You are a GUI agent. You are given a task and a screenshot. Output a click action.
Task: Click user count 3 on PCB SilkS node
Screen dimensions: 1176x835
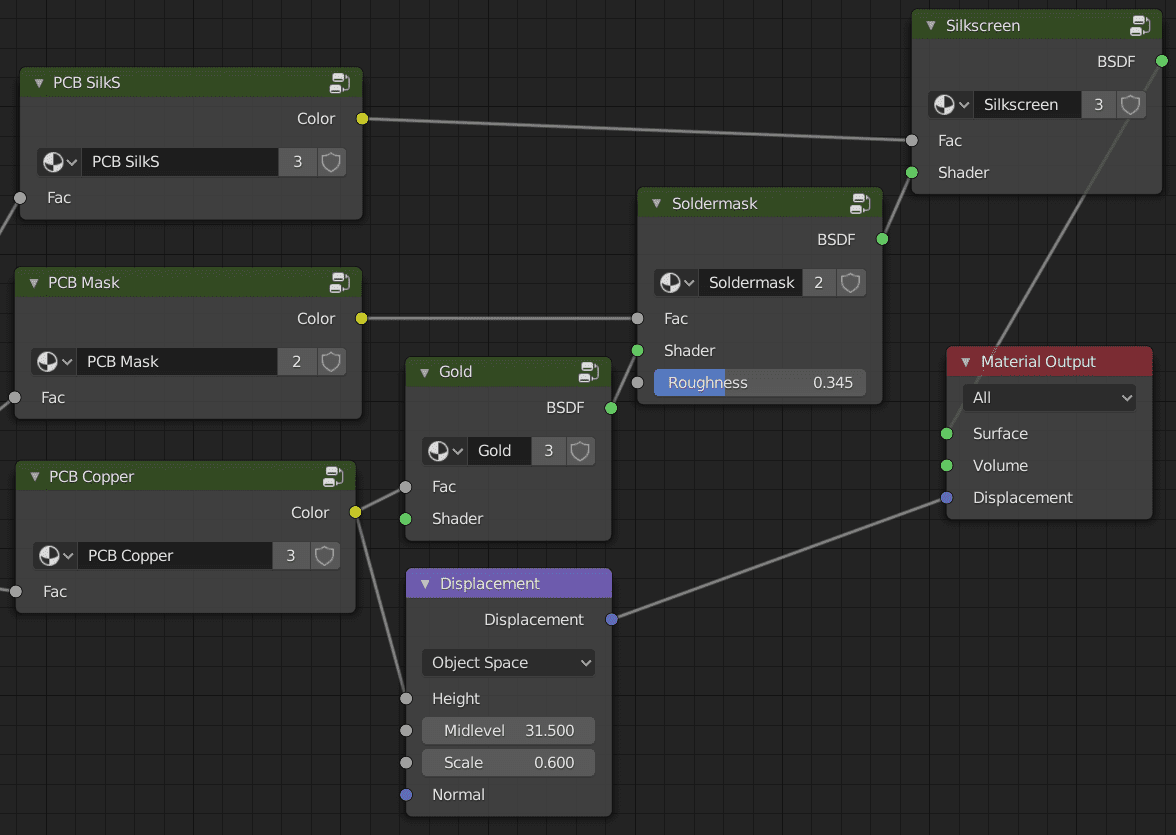pyautogui.click(x=298, y=161)
